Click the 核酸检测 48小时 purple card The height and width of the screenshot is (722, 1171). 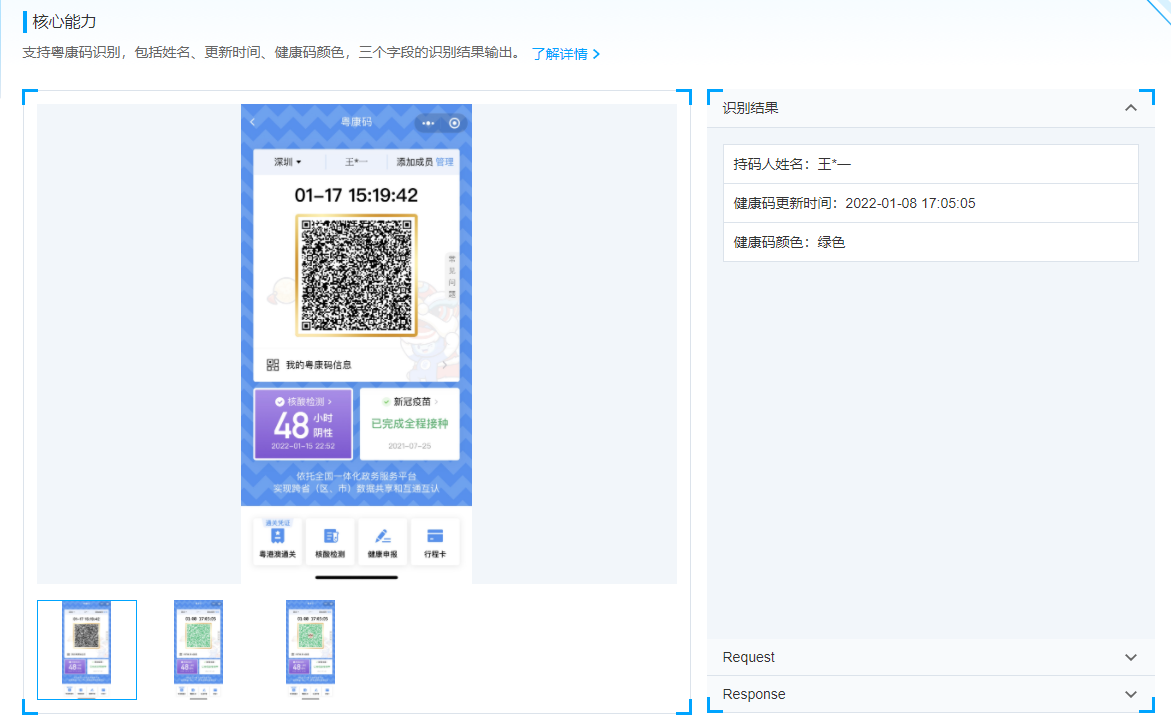tap(303, 424)
